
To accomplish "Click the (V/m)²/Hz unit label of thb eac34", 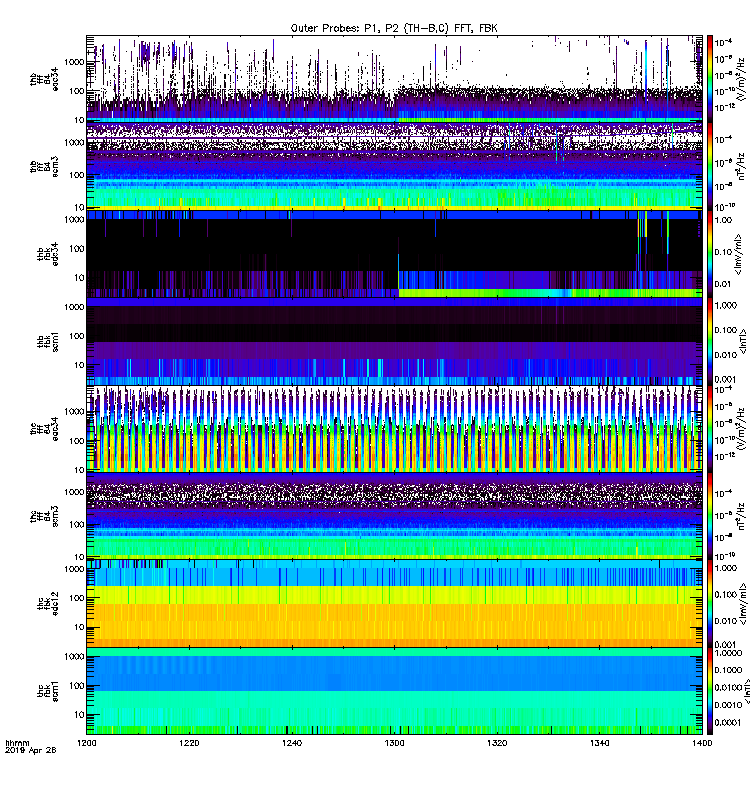I will tap(741, 79).
